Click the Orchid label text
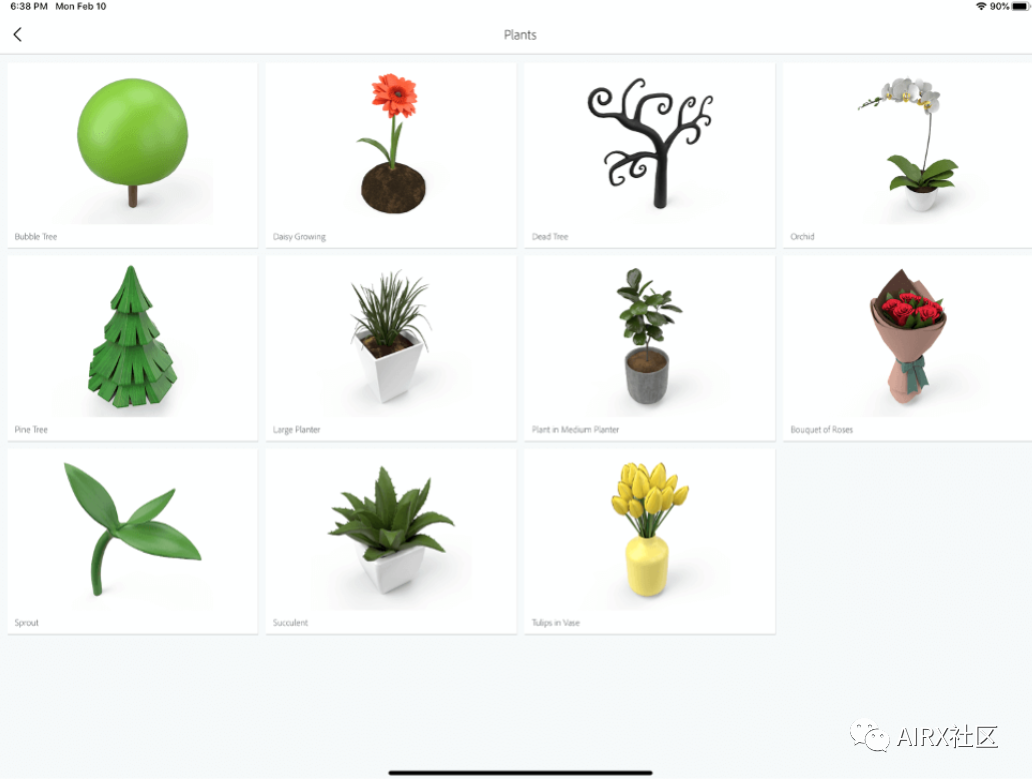 pyautogui.click(x=802, y=237)
